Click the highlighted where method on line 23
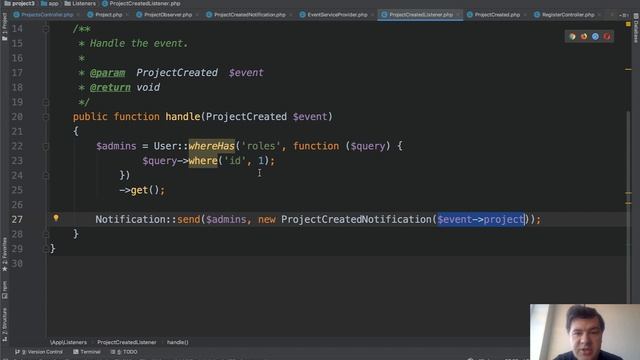The image size is (640, 360). point(203,161)
